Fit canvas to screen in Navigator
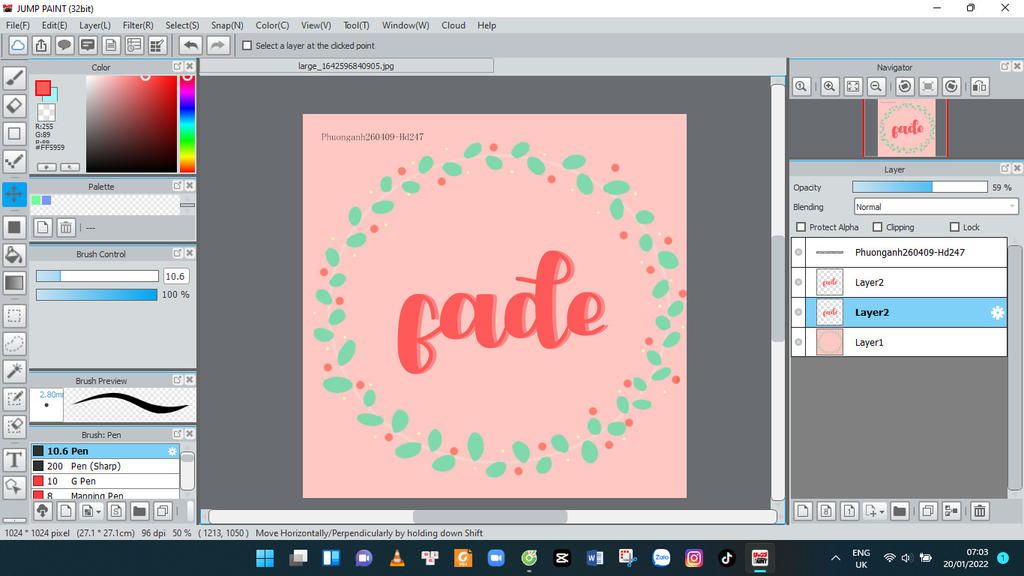Image resolution: width=1024 pixels, height=576 pixels. [853, 86]
